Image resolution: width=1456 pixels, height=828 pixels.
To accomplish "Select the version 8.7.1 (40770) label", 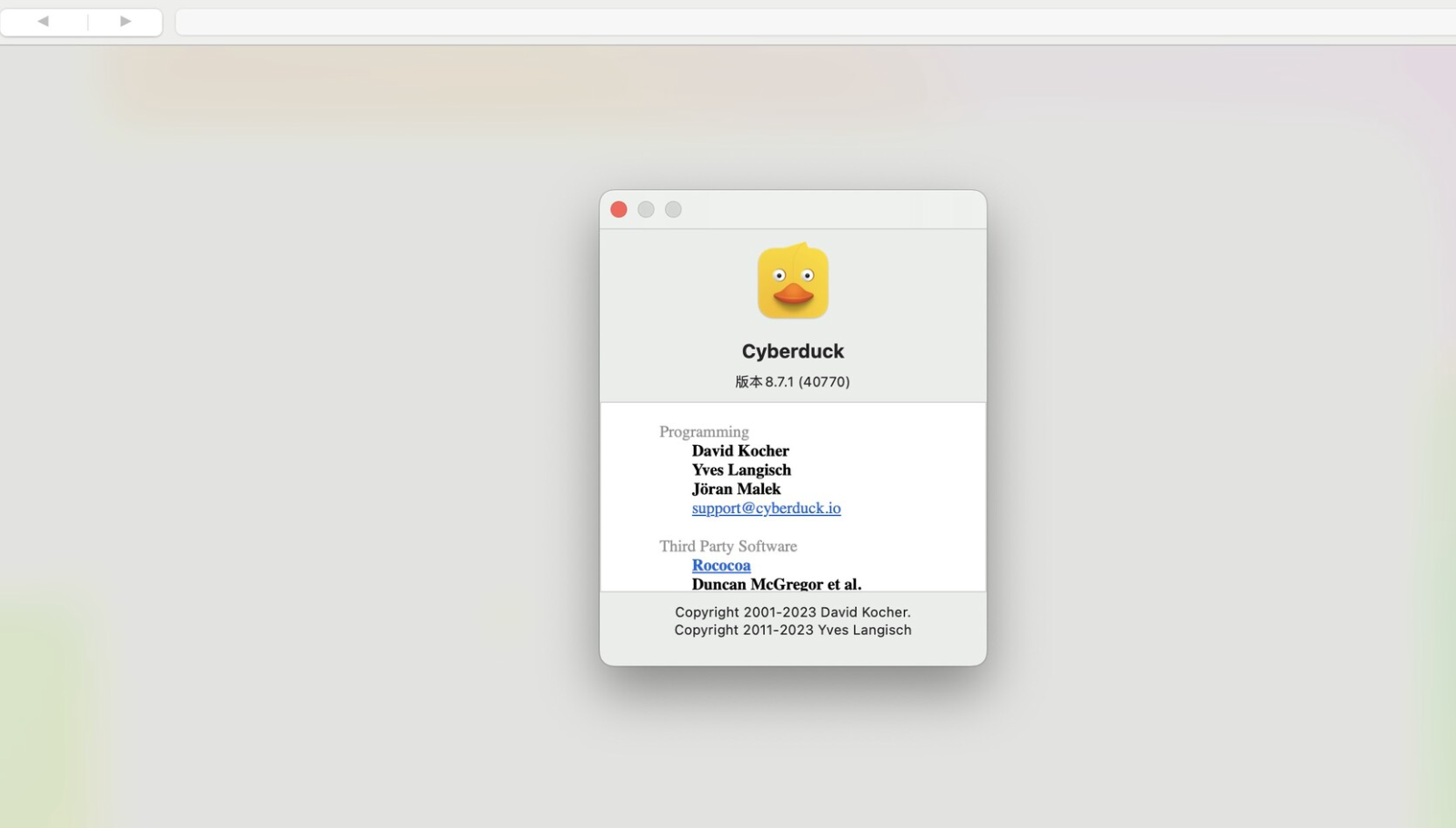I will tap(792, 382).
